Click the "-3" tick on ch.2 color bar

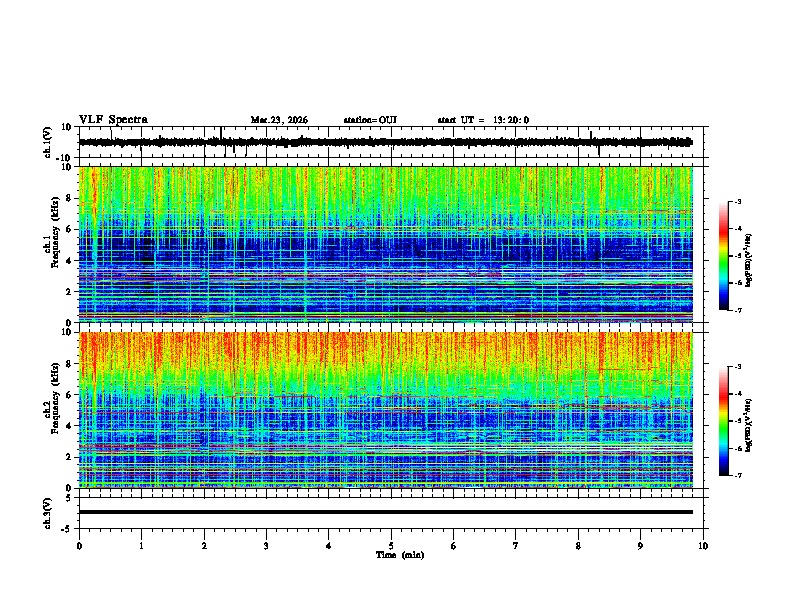pos(738,367)
